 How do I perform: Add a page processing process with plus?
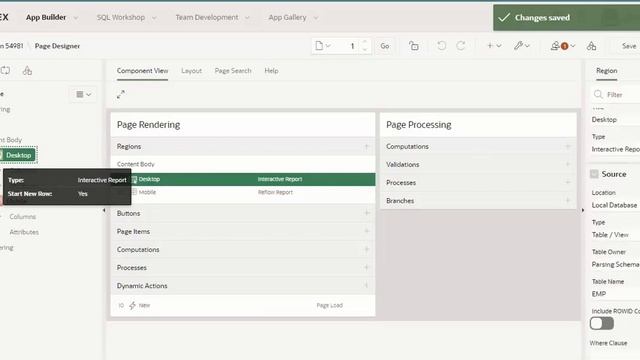coord(567,182)
